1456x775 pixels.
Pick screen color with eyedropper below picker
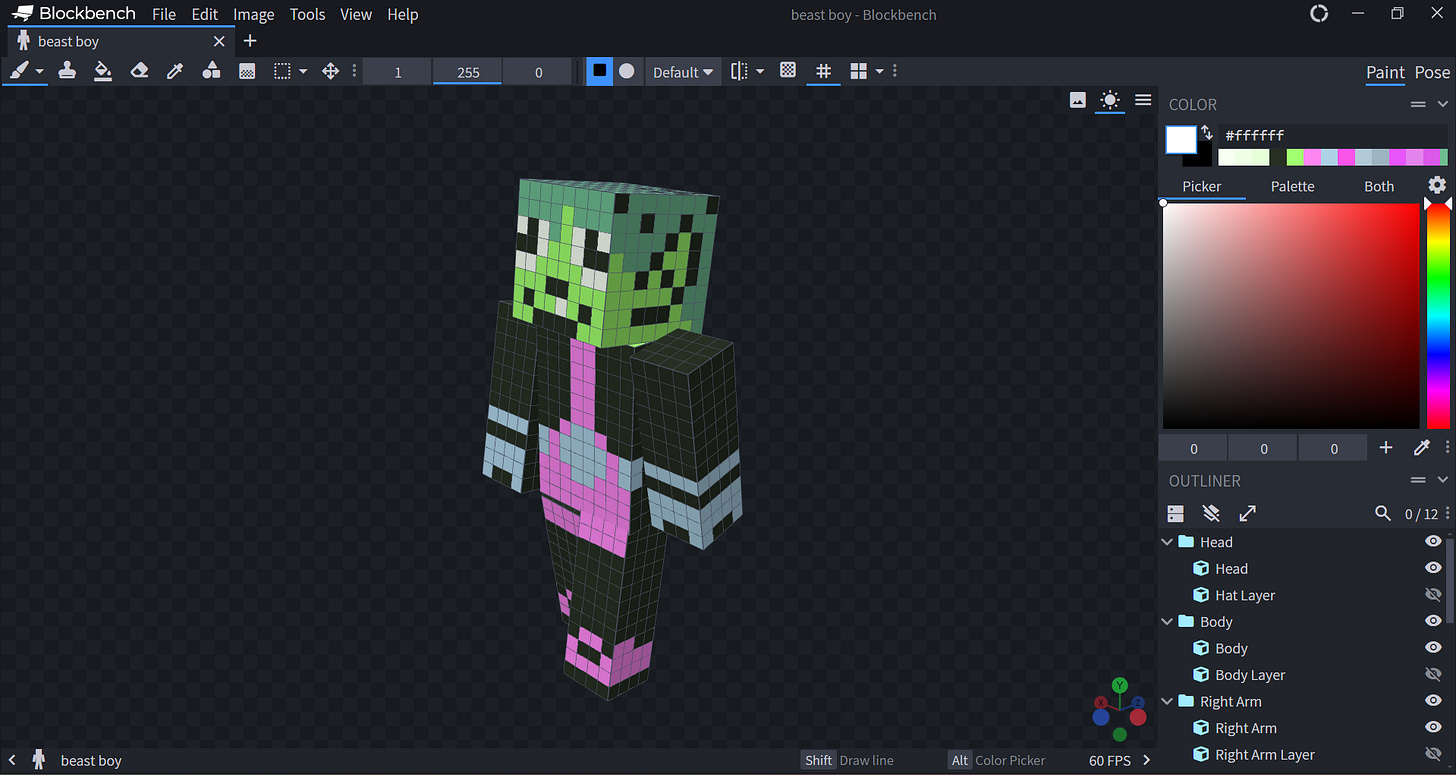pyautogui.click(x=1421, y=448)
